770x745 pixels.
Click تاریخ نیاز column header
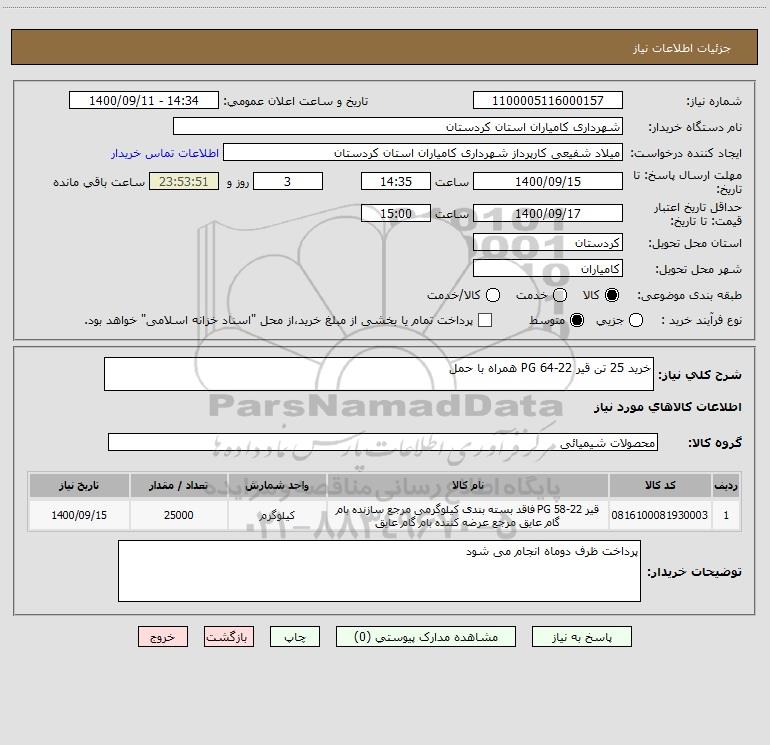79,485
